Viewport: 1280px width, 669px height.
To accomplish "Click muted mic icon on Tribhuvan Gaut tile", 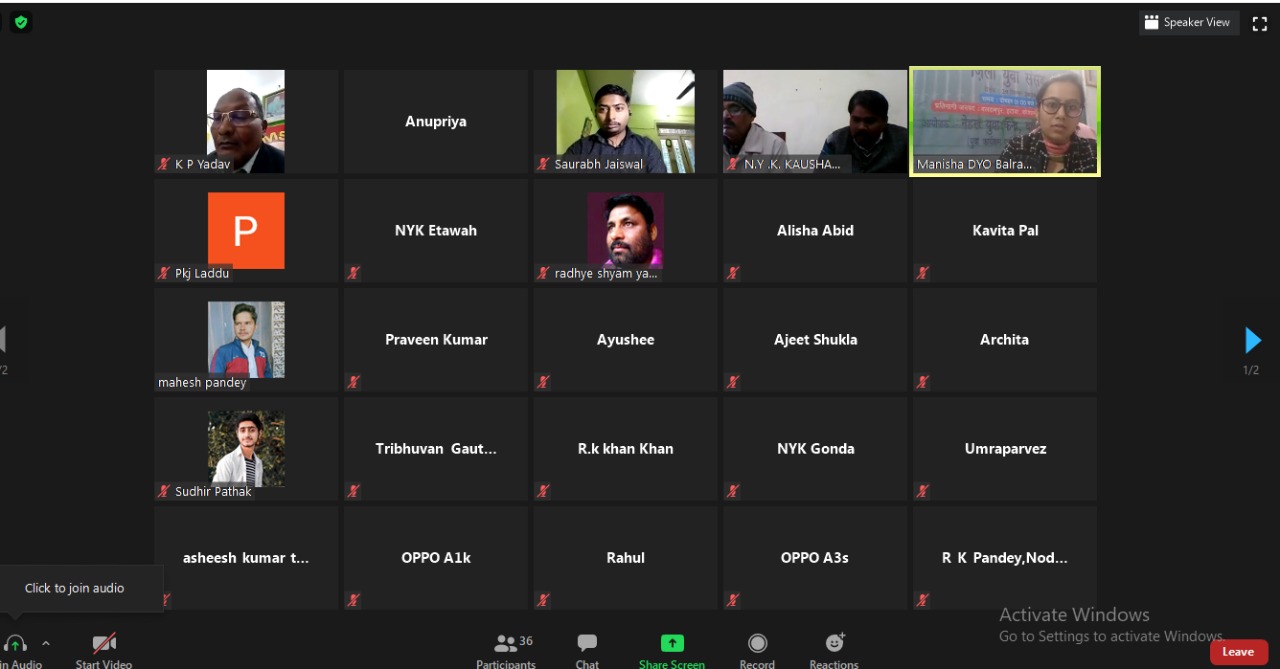I will click(x=353, y=491).
